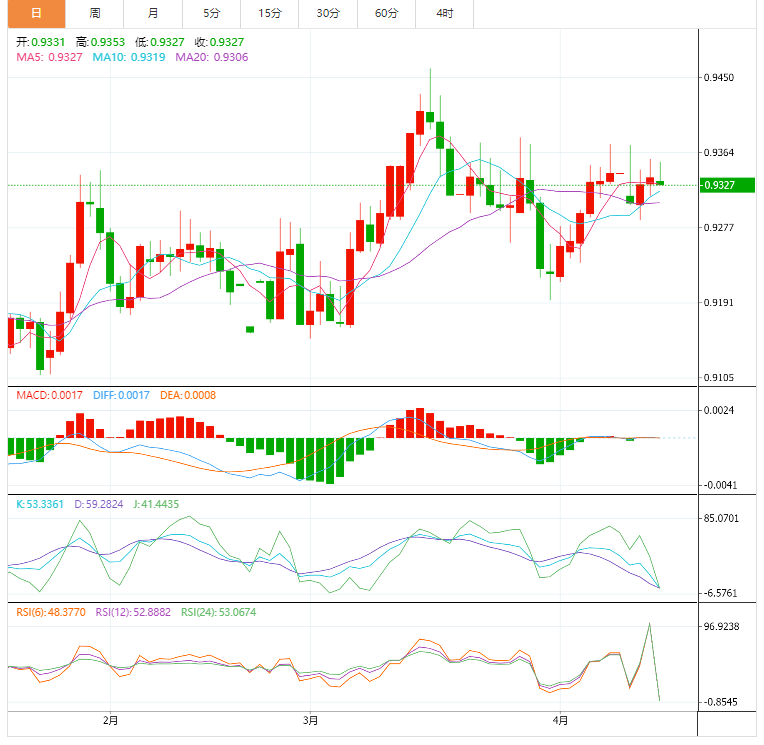Viewport: 764px width, 745px height.
Task: Open the 5分 minute chart tab
Action: coord(211,14)
